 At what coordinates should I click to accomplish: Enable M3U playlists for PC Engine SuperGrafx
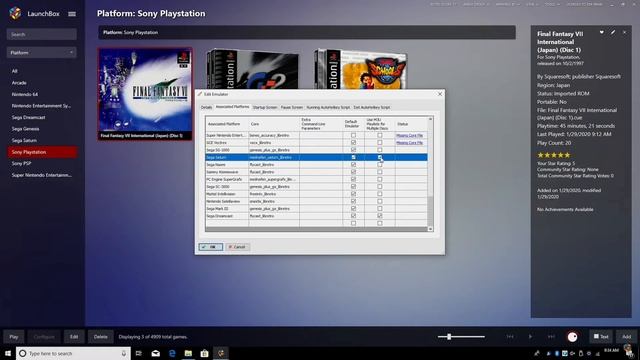pos(380,179)
